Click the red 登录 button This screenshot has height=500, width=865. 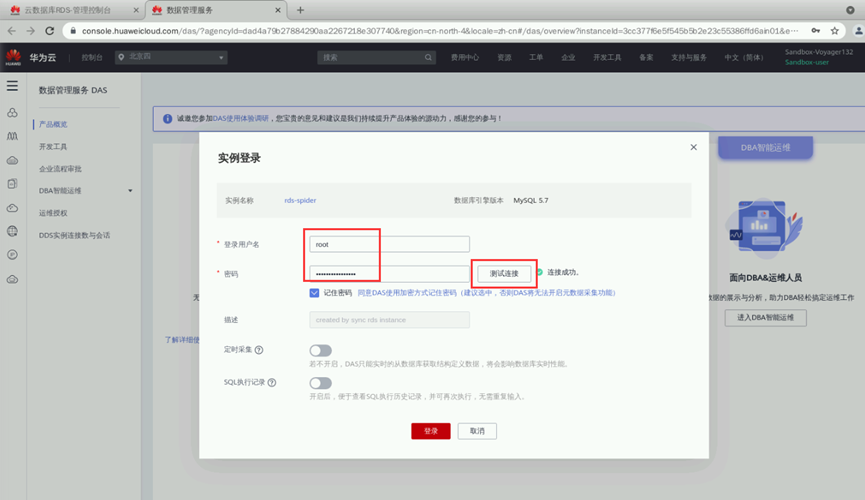click(431, 431)
